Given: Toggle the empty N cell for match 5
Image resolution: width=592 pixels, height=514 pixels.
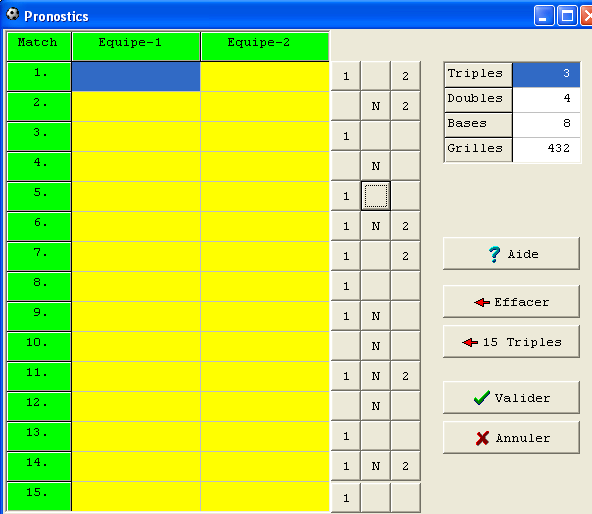Looking at the screenshot, I should (x=376, y=196).
